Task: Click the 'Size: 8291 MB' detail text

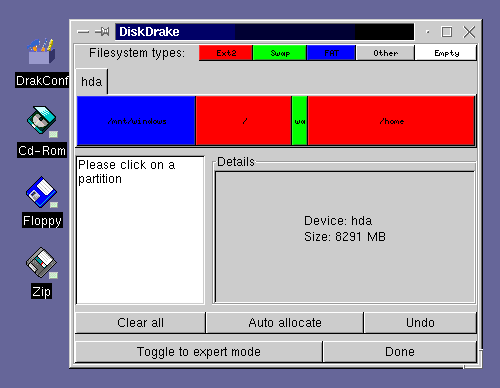Action: coord(345,237)
